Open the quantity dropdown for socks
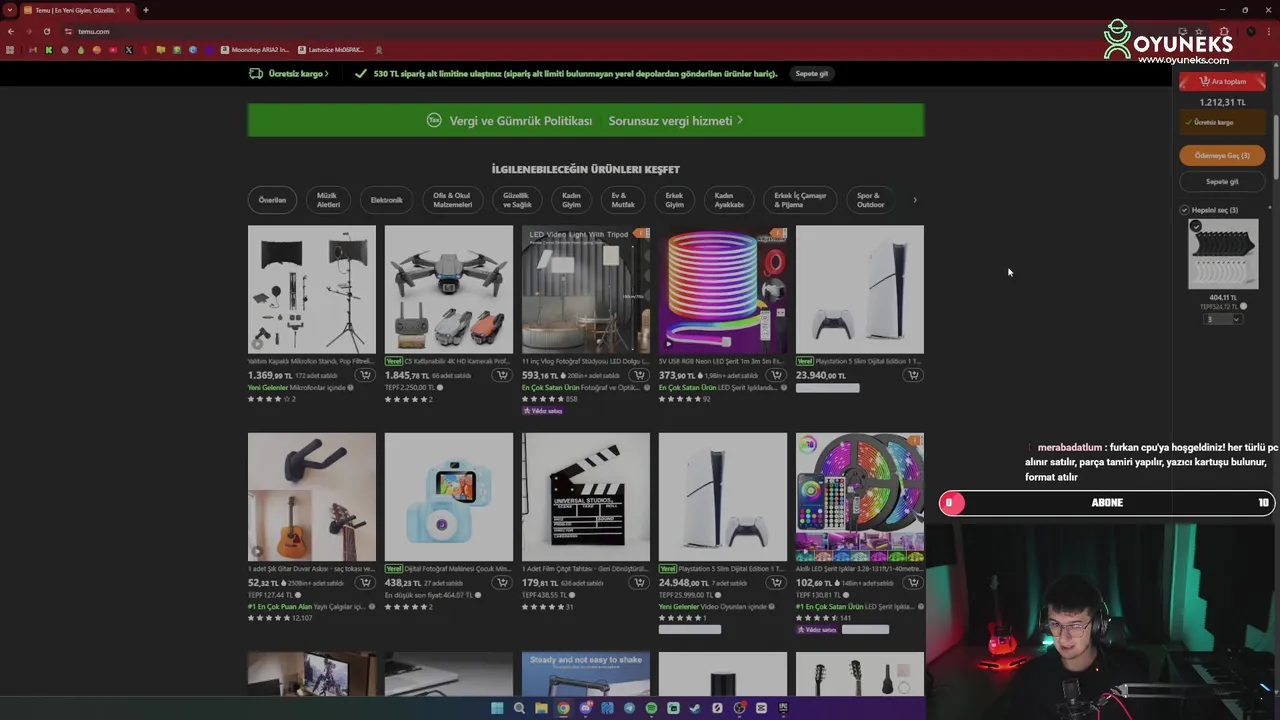Image resolution: width=1280 pixels, height=720 pixels. [x=1222, y=319]
